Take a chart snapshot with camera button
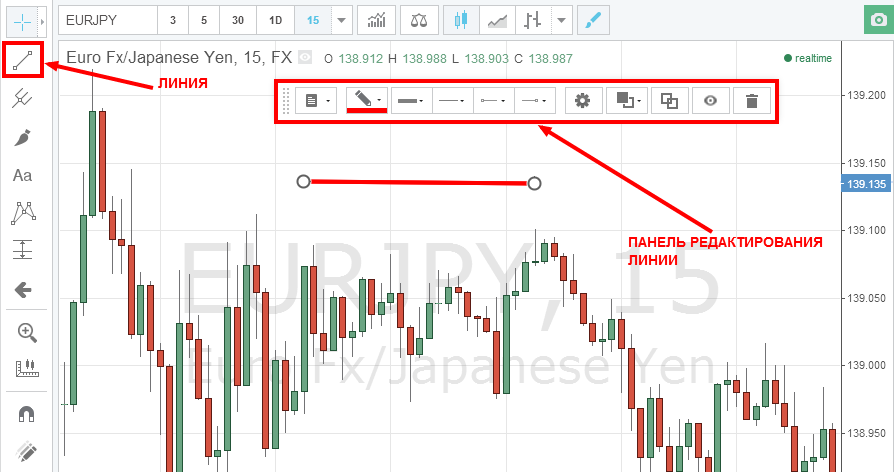Screen dimensions: 894x472 point(879,21)
